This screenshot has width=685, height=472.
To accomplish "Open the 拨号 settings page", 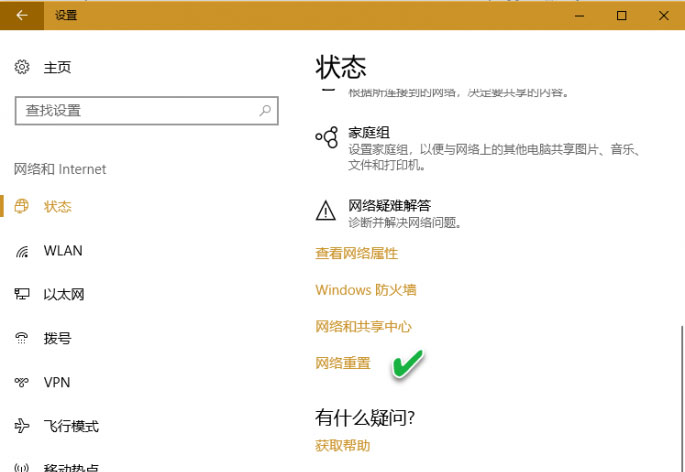I will point(57,338).
